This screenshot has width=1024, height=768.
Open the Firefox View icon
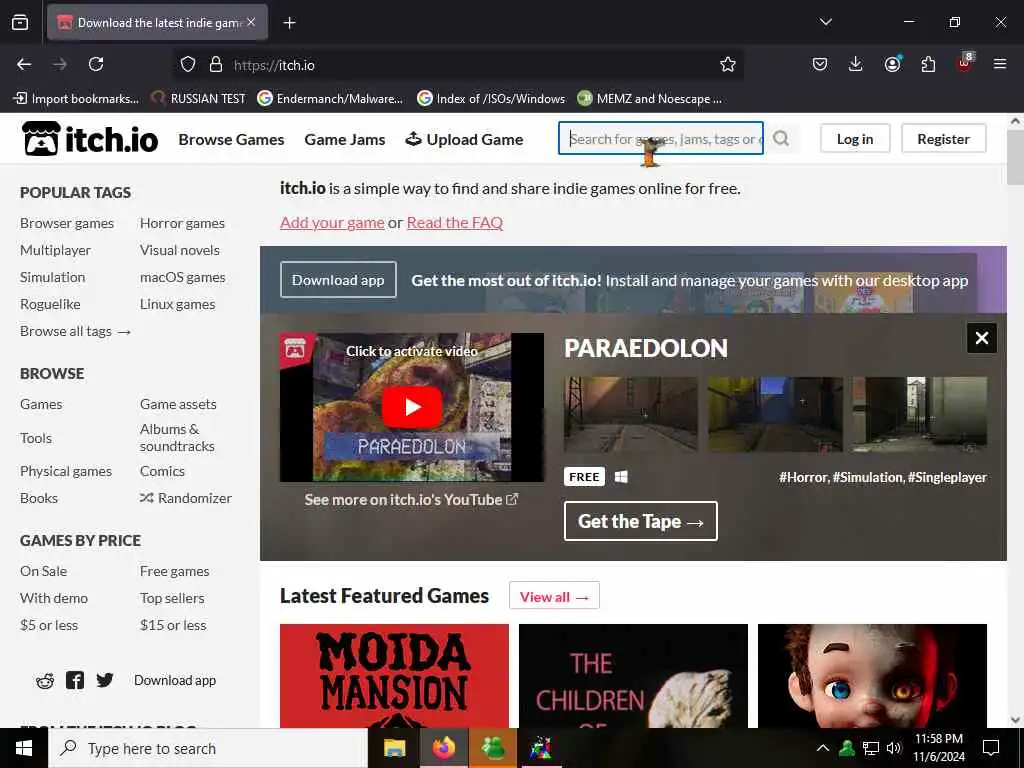click(x=20, y=23)
